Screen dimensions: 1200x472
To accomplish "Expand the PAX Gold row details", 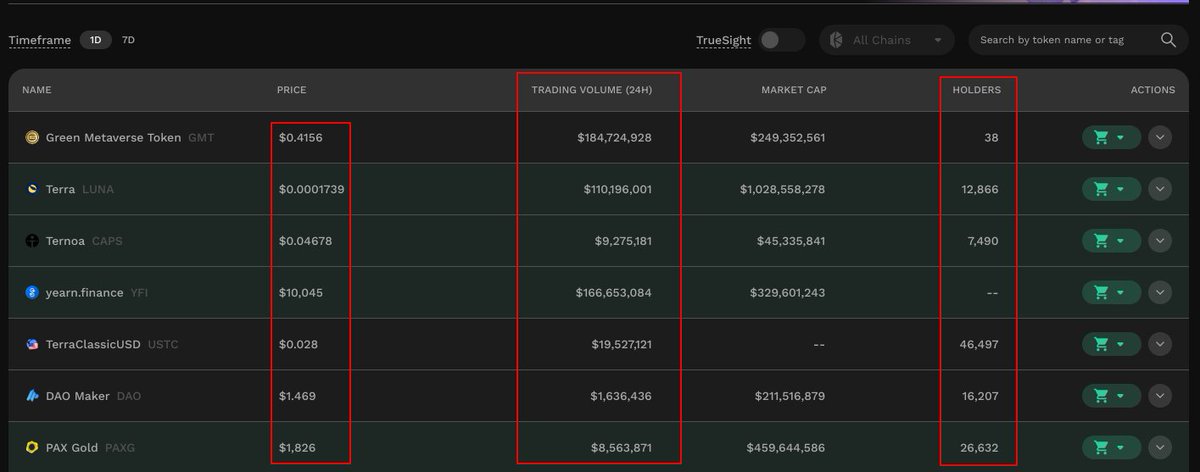I will click(1160, 448).
